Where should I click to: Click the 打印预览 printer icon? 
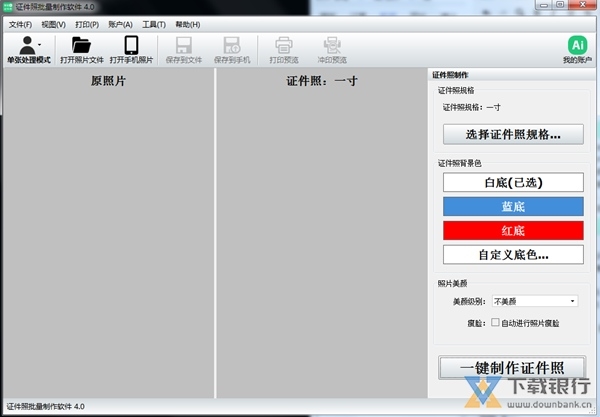point(284,45)
